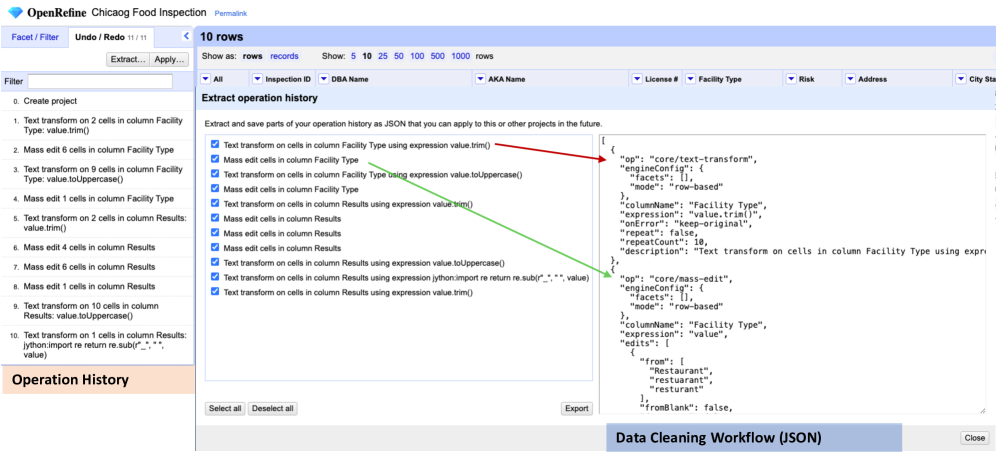Collapse the left panel with the arrow icon
Viewport: 997px width, 457px height.
186,37
